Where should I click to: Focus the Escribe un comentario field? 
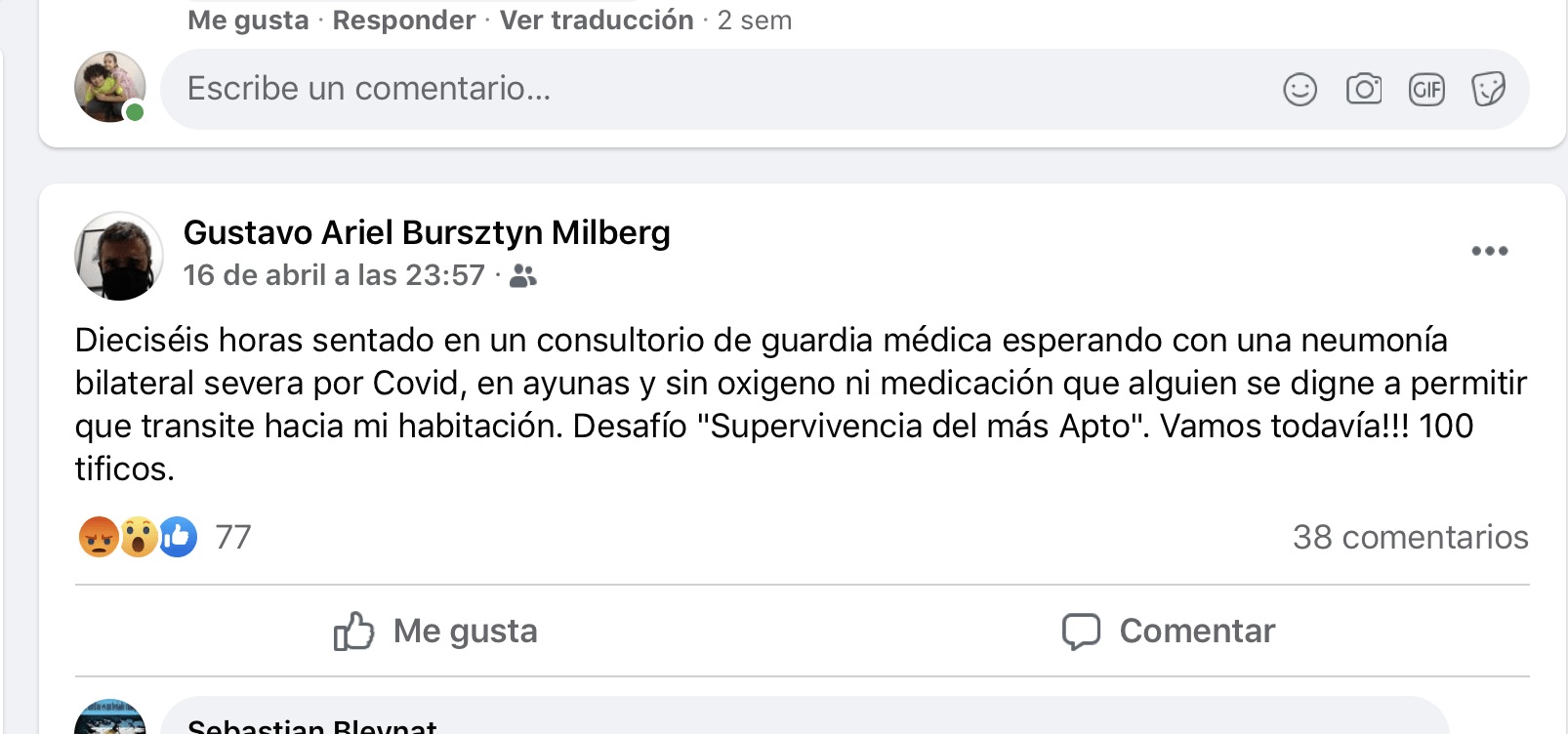tap(683, 90)
